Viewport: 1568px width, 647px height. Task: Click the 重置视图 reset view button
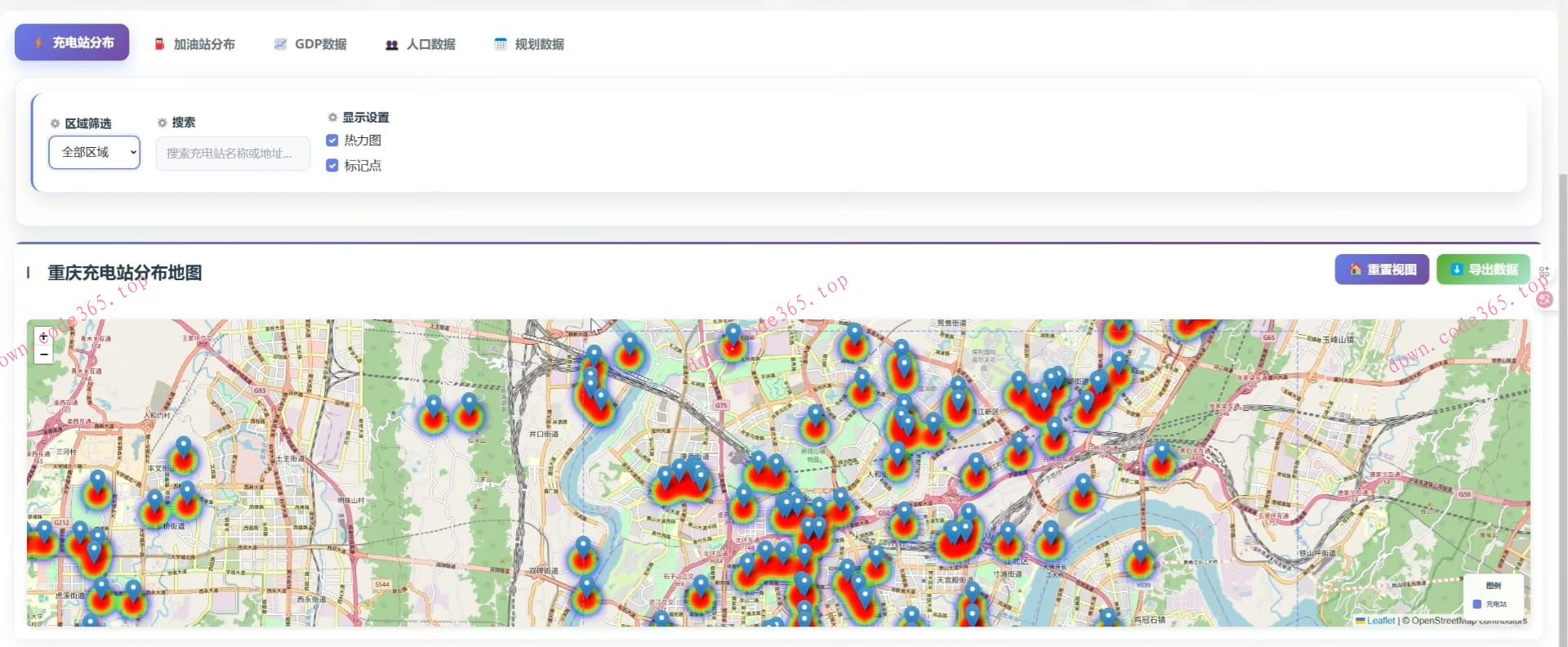coord(1382,270)
